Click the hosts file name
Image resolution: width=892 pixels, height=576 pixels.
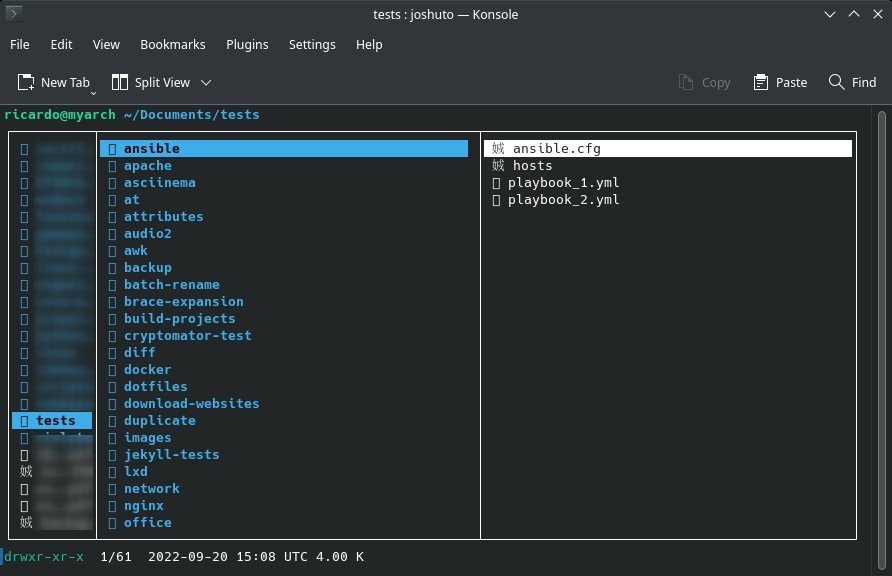click(x=533, y=165)
